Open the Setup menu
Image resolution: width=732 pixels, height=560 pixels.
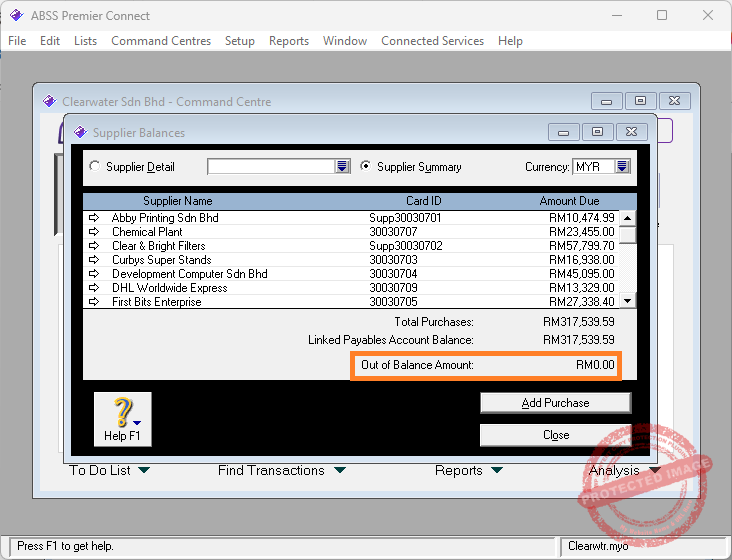coord(240,41)
